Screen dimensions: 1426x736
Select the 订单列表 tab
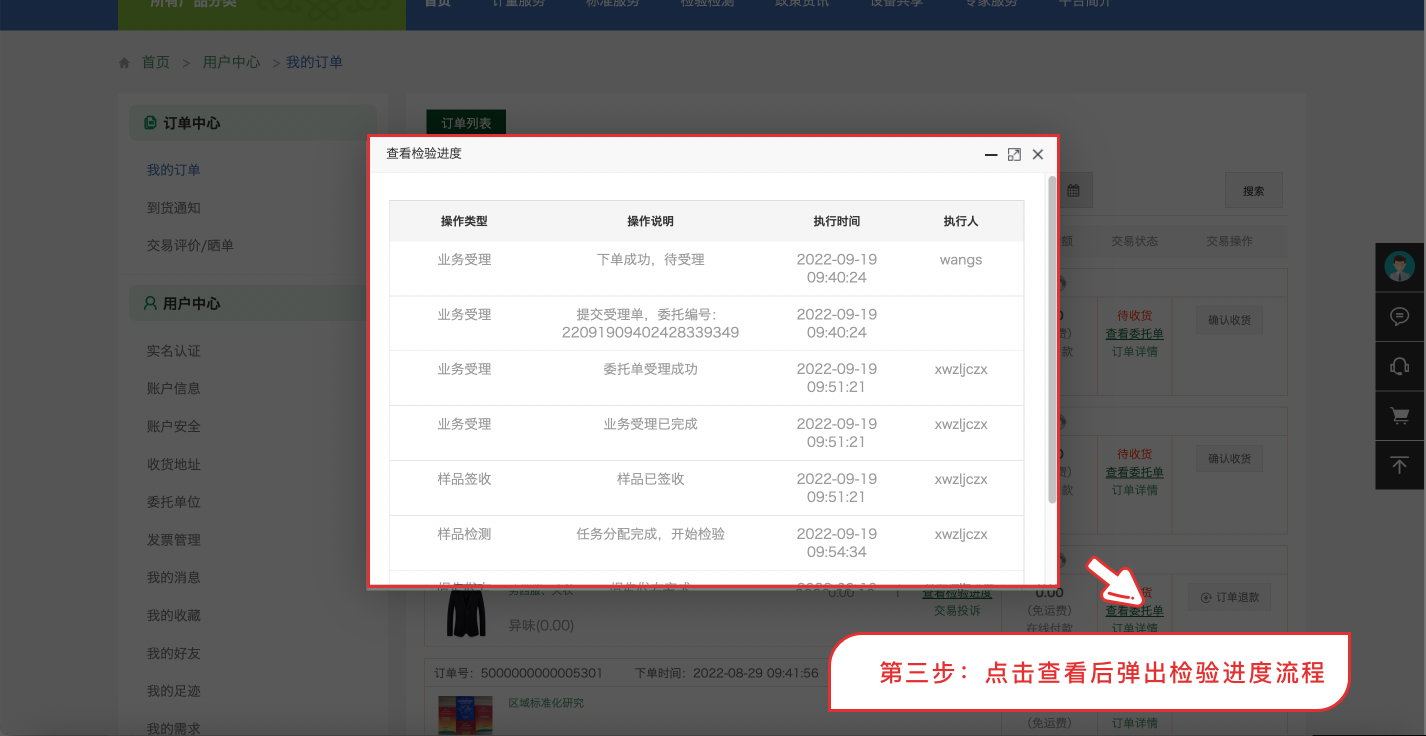click(x=466, y=123)
